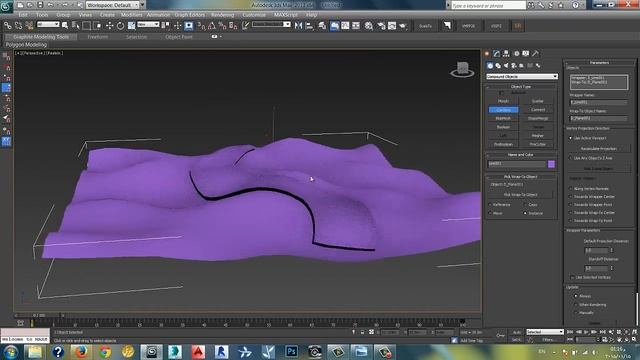This screenshot has width=640, height=360.
Task: Open the Rendering menu
Action: (x=222, y=15)
